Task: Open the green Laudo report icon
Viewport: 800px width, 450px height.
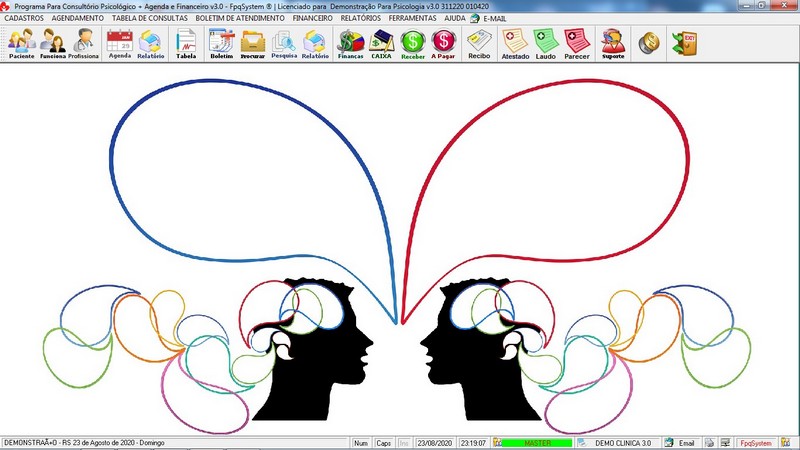Action: pyautogui.click(x=545, y=44)
